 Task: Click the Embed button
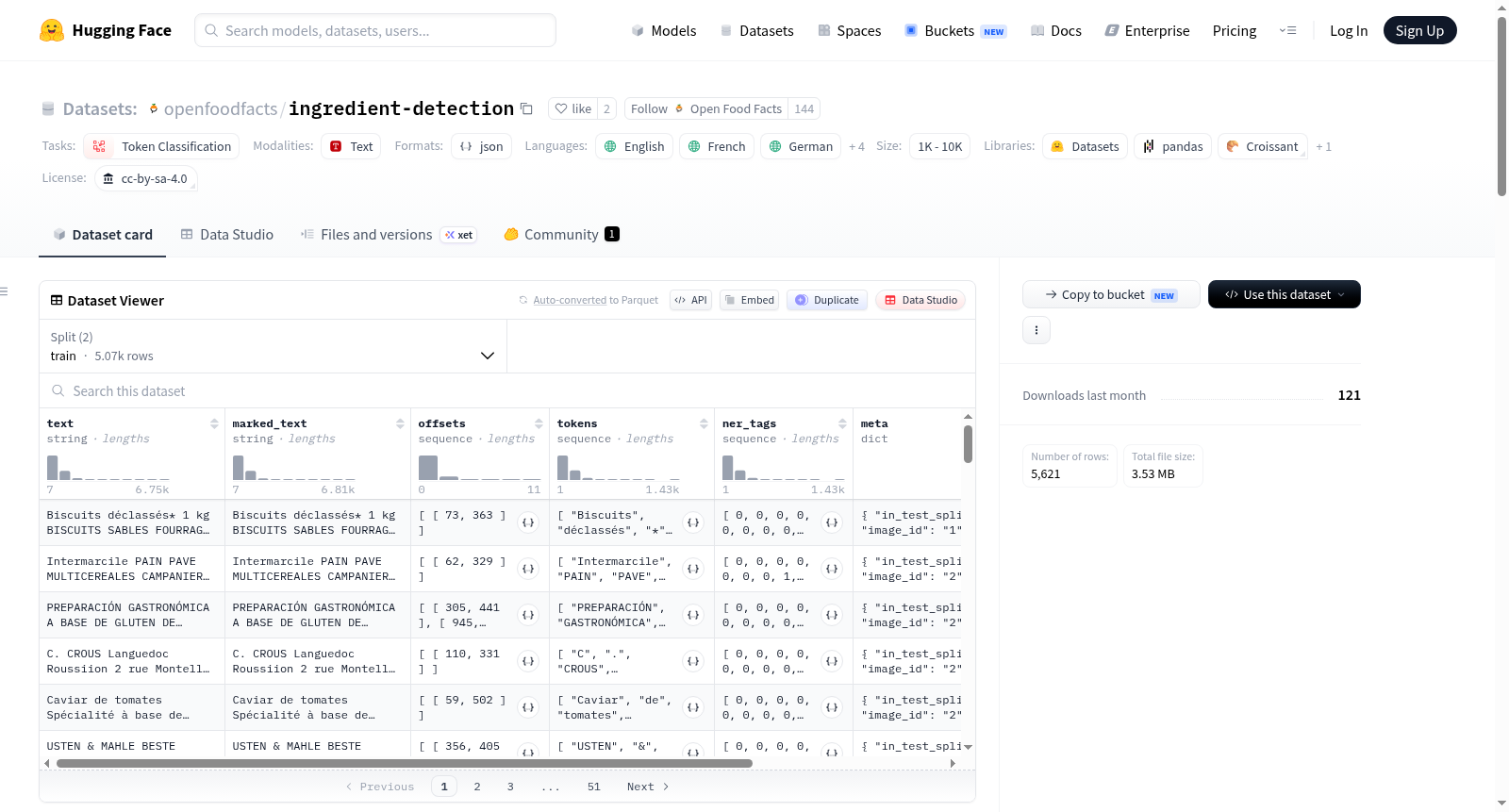(x=749, y=300)
